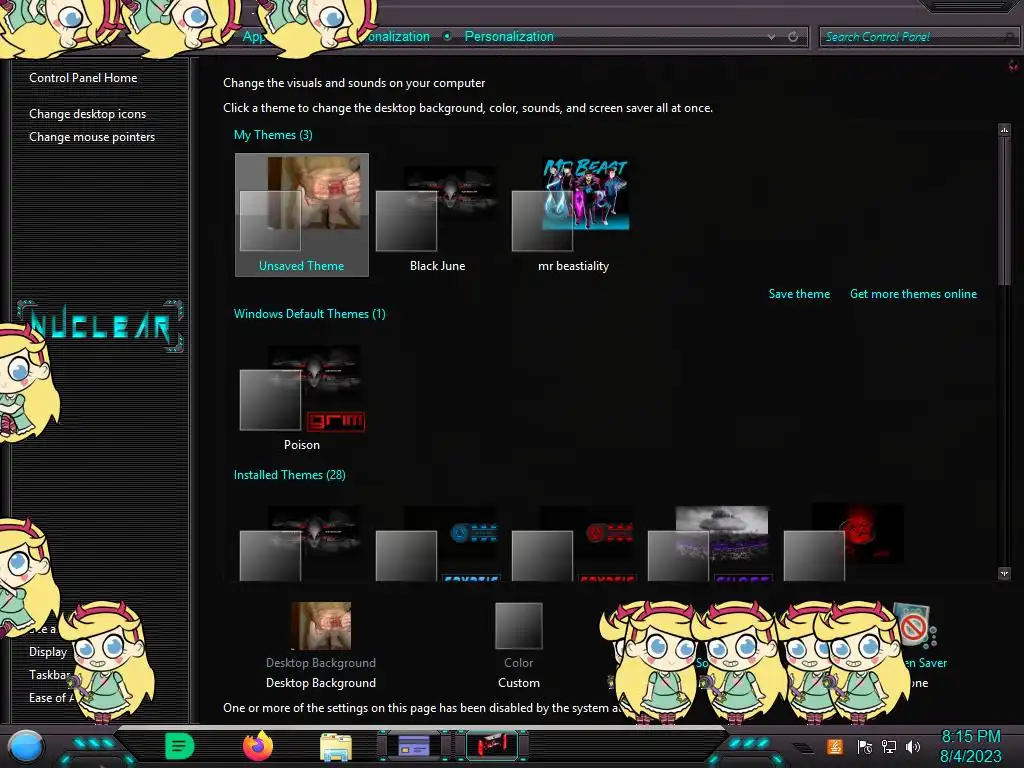Refresh the address bar

[793, 37]
